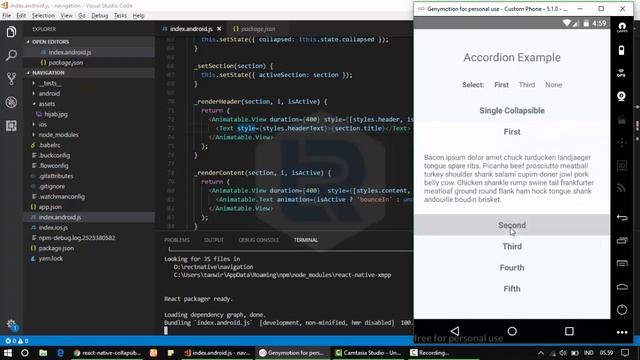The image size is (640, 360).
Task: Expand the Fourth accordion section
Action: (x=512, y=268)
